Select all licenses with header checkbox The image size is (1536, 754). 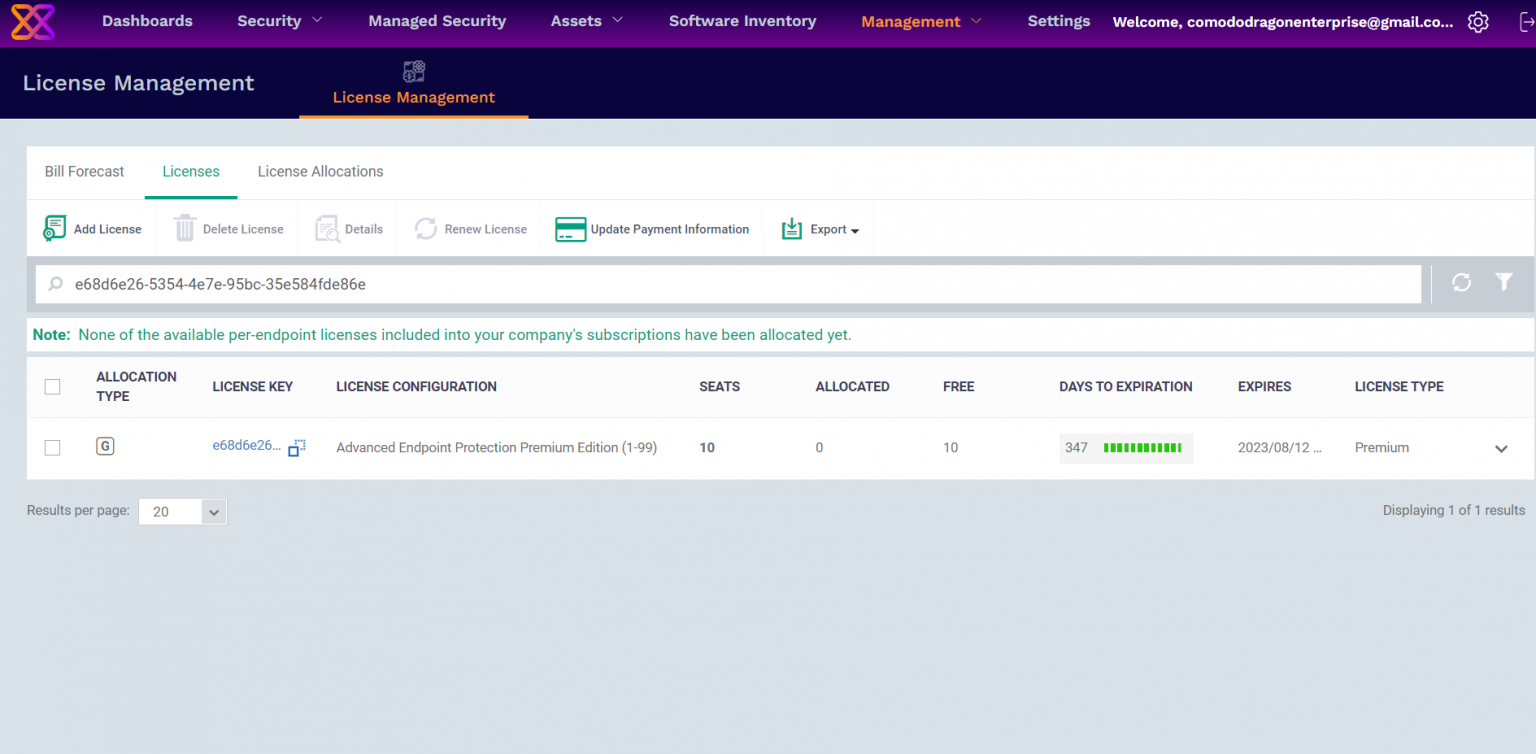click(x=53, y=387)
